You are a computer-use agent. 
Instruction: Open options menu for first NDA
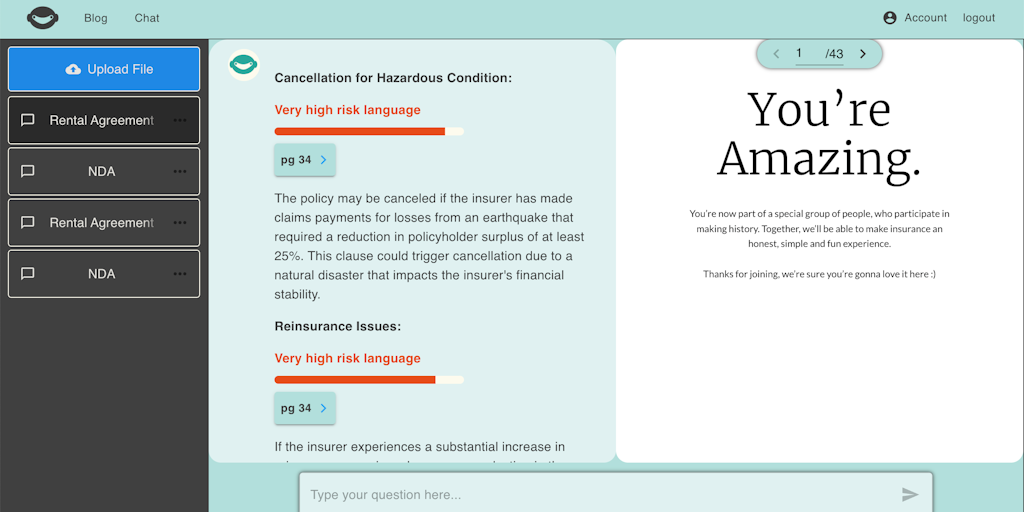(180, 171)
